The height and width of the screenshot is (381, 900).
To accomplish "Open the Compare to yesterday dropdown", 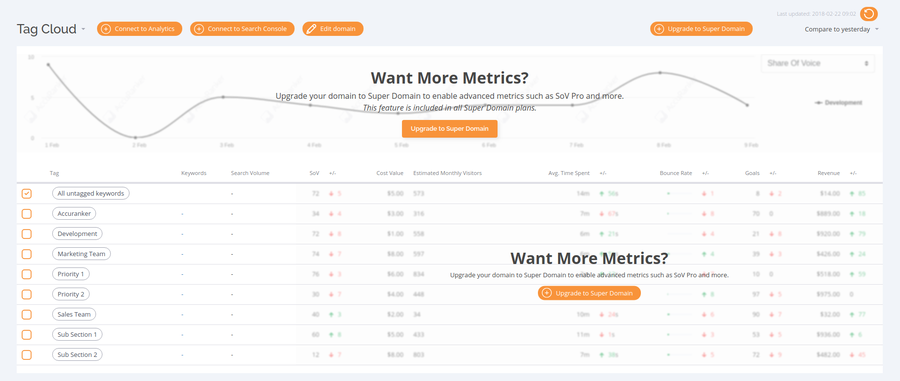I will tap(841, 29).
